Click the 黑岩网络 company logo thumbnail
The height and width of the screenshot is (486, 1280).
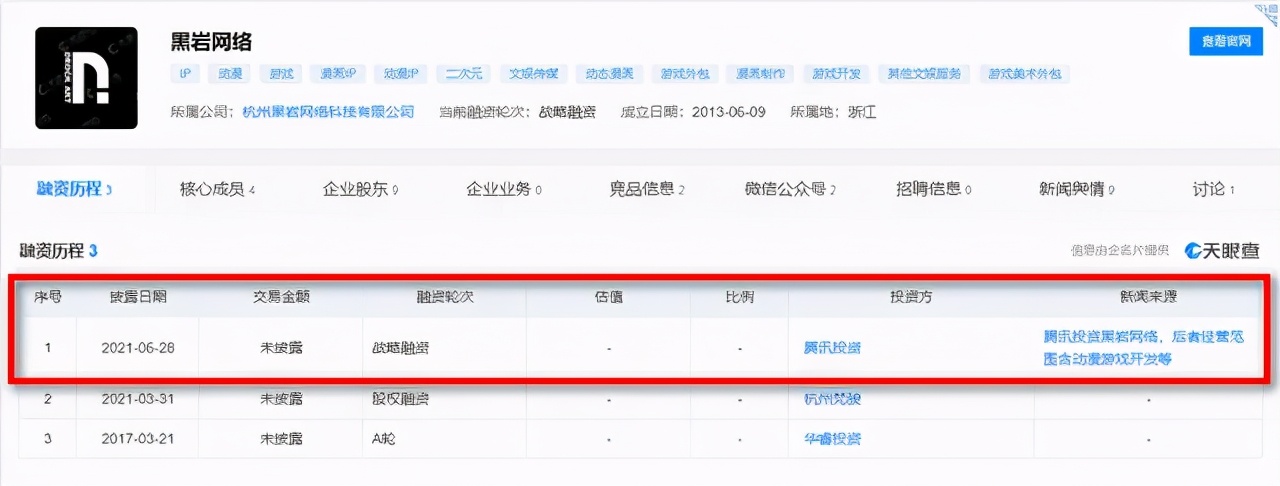pyautogui.click(x=86, y=77)
